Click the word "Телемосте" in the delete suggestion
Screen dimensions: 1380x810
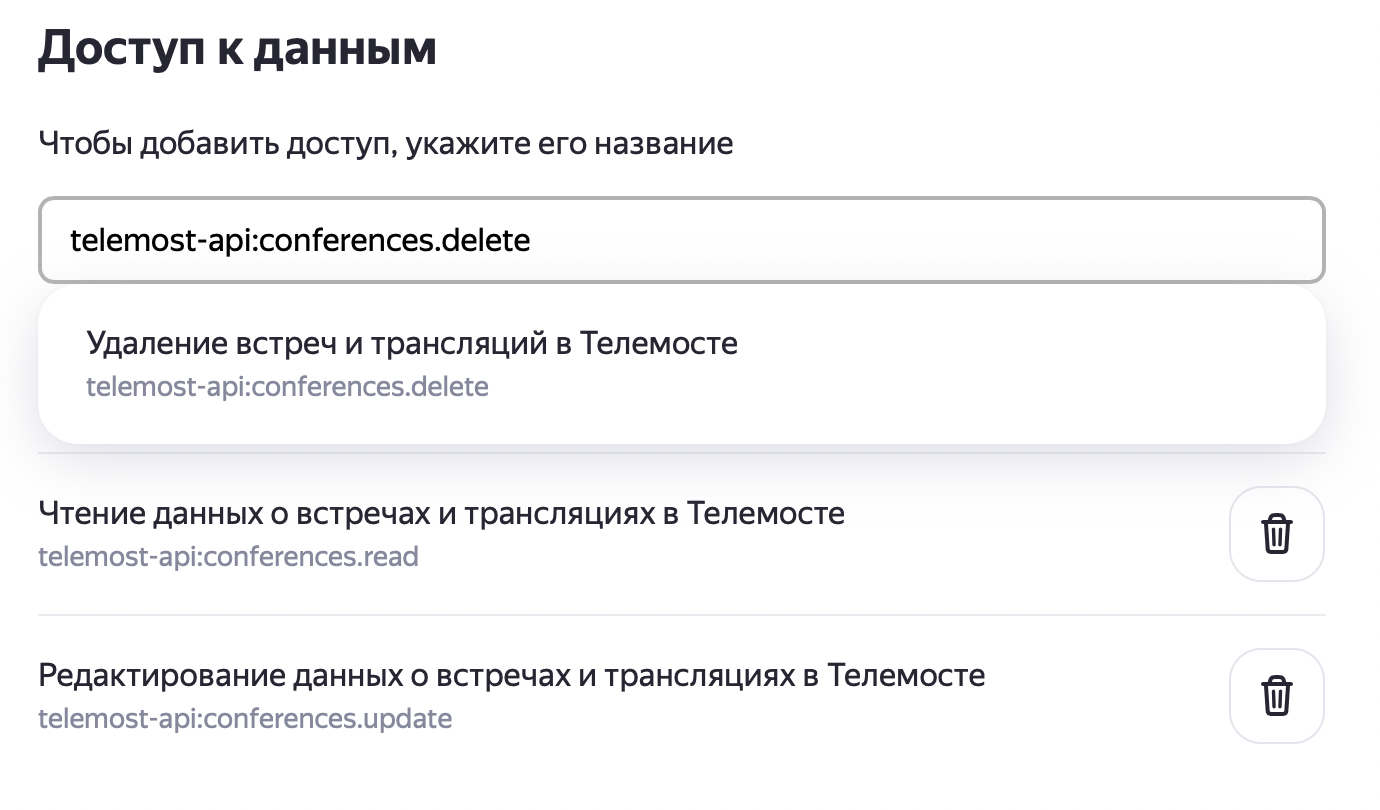coord(658,344)
